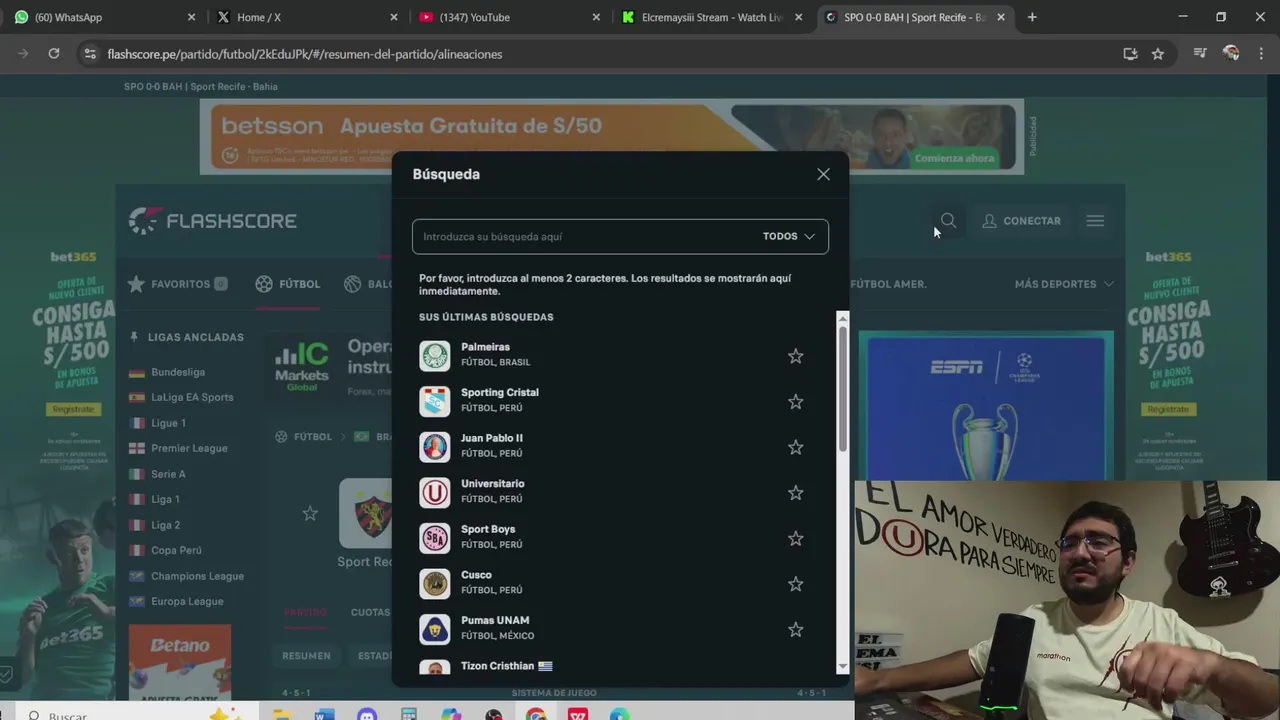Click the Sporting Cristal team crest
This screenshot has height=720, width=1280.
click(x=435, y=402)
